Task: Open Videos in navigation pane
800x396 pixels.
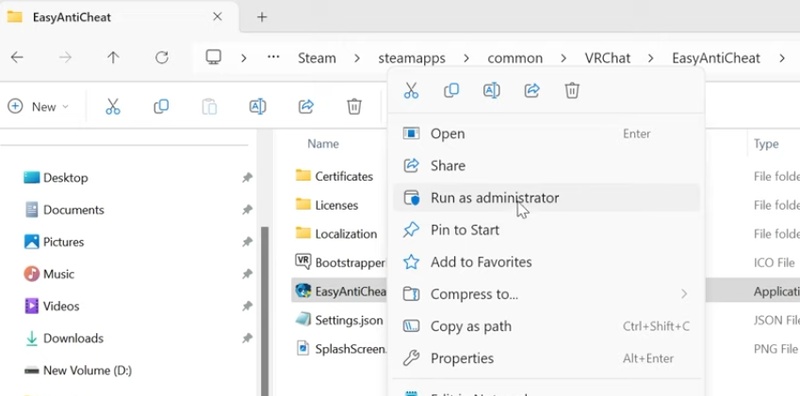Action: tap(52, 306)
